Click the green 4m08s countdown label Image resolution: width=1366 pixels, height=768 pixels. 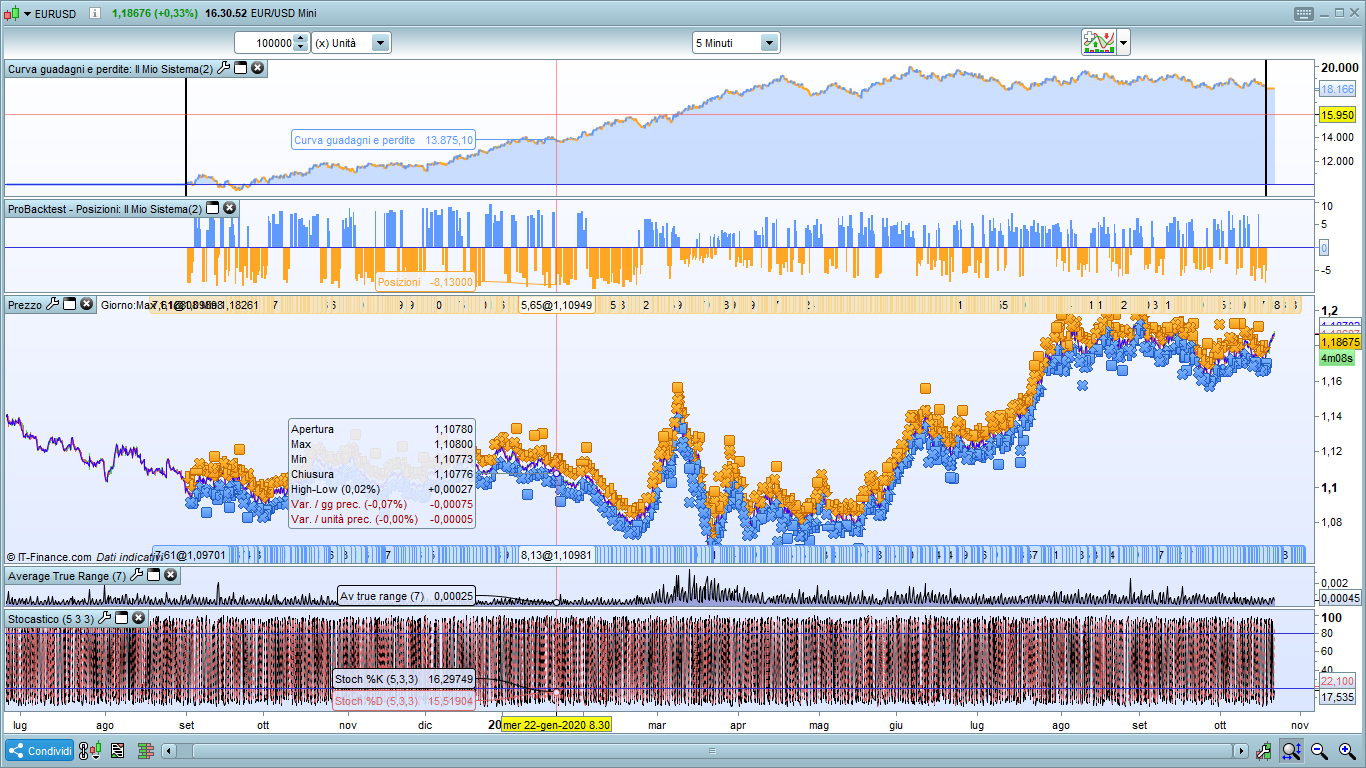(x=1337, y=358)
